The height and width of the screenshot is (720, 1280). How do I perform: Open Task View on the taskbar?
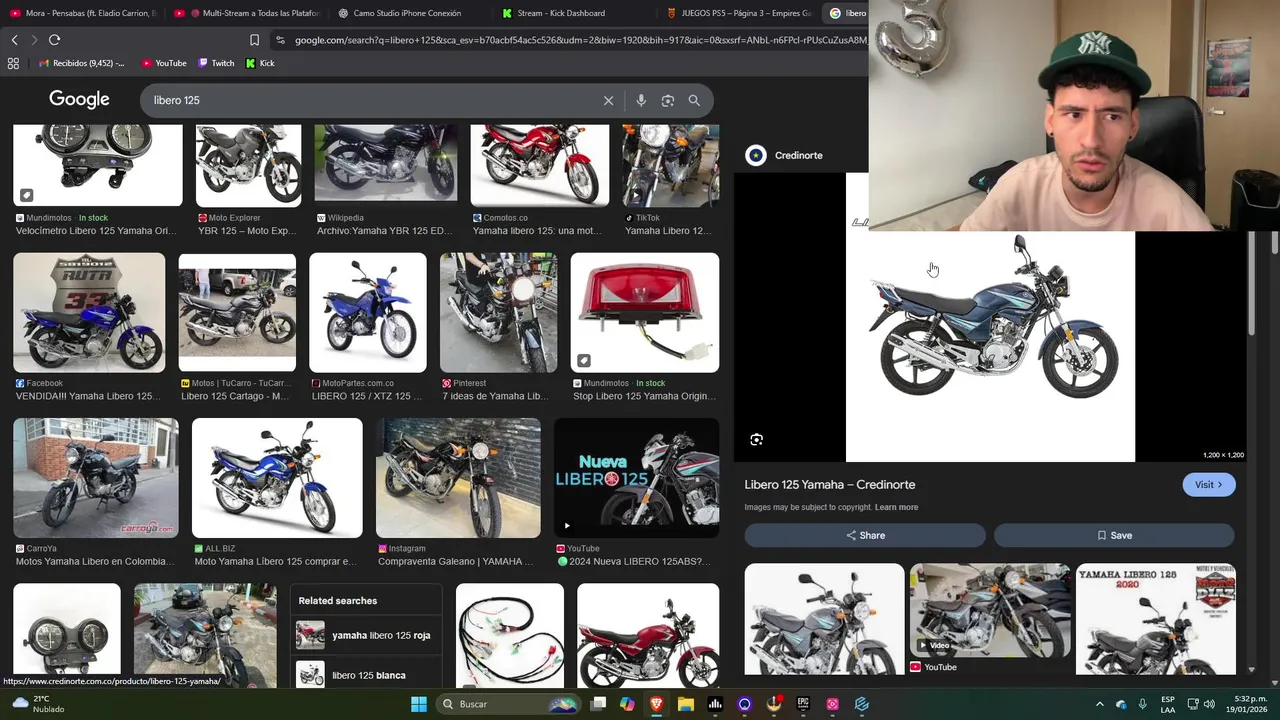pyautogui.click(x=598, y=704)
